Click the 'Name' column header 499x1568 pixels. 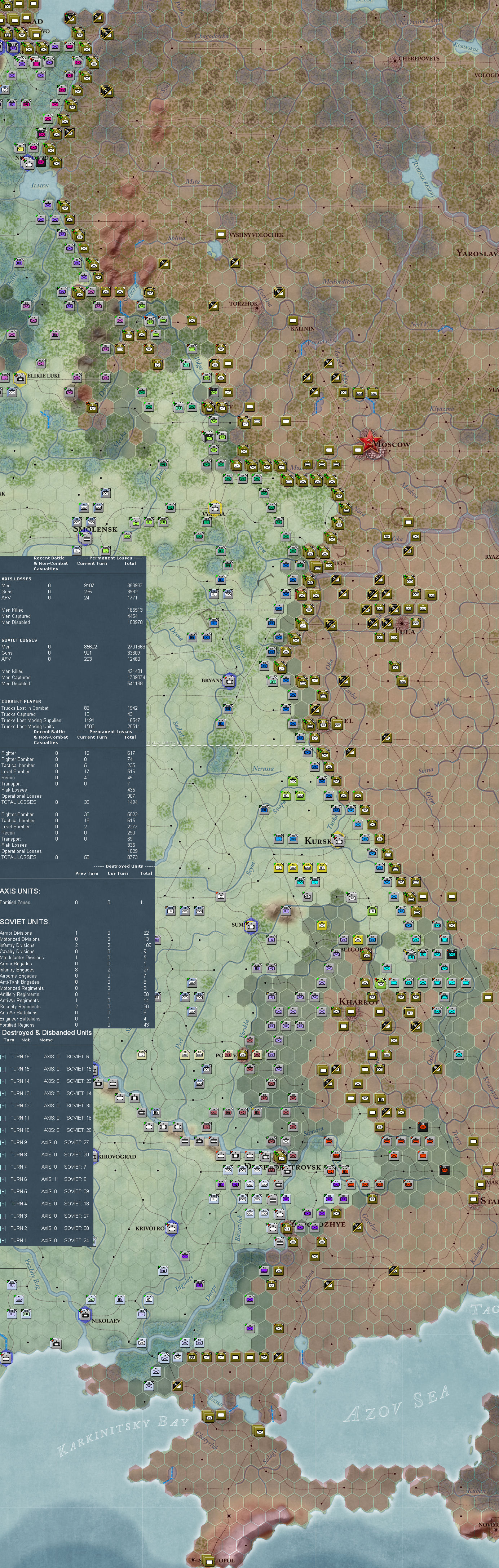46,1040
